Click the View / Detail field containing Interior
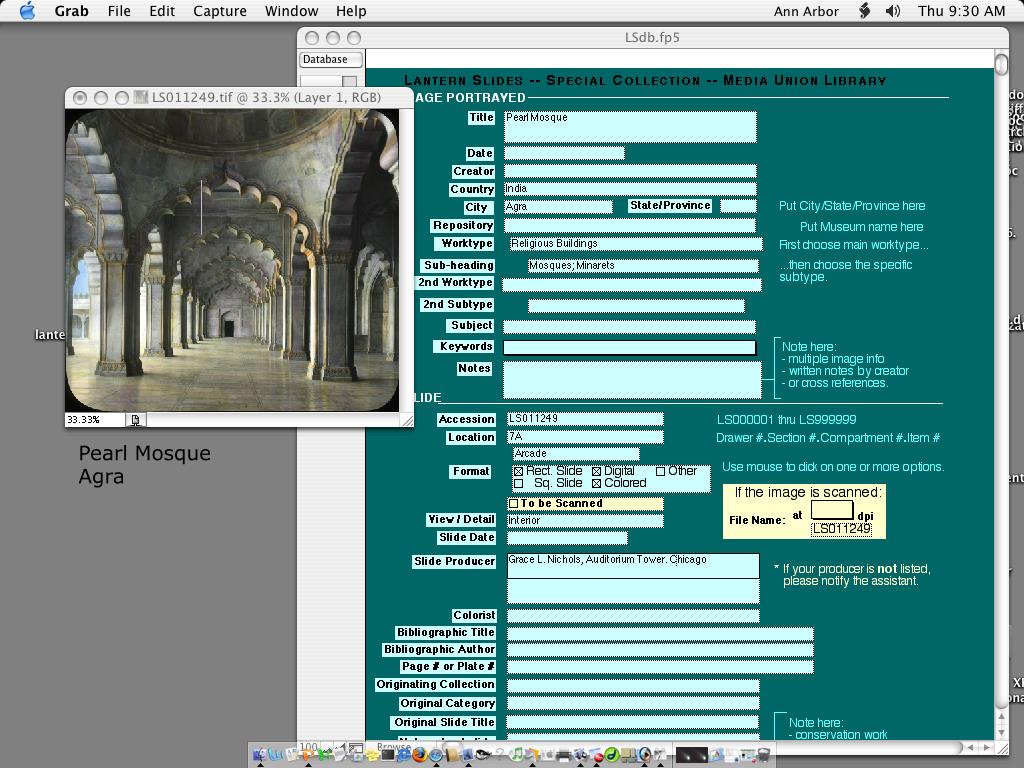The image size is (1024, 768). point(585,520)
